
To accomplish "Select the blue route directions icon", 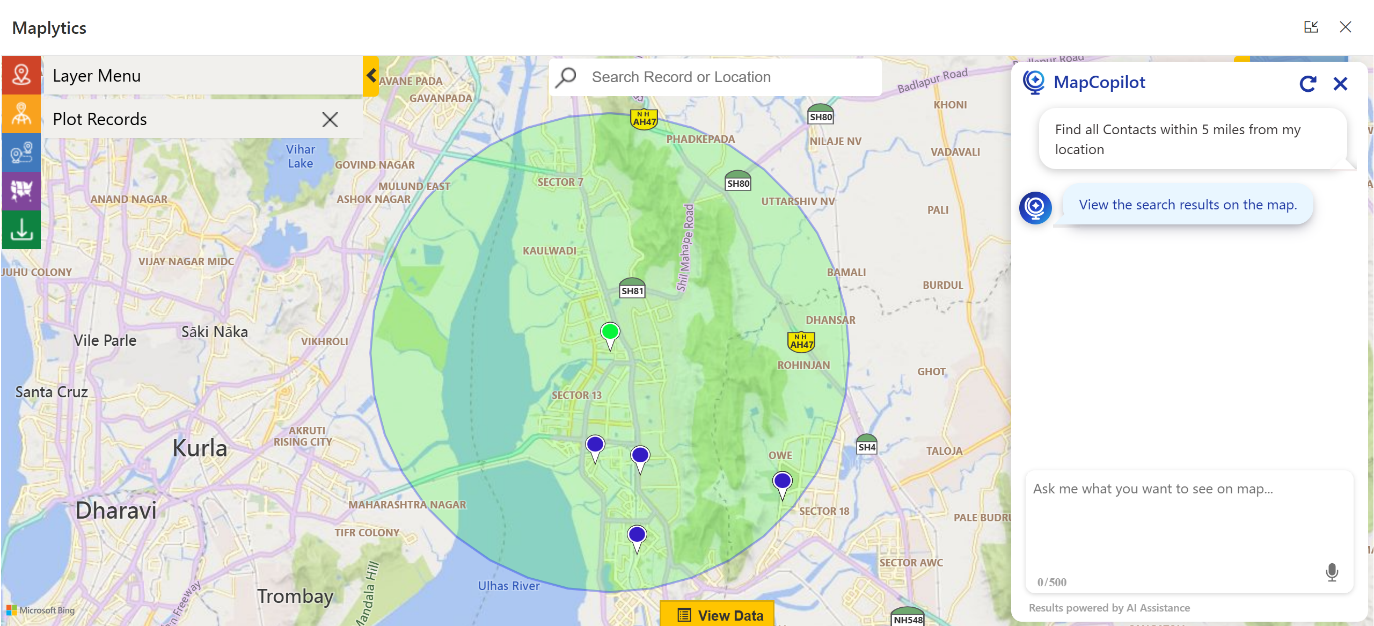I will pyautogui.click(x=21, y=153).
